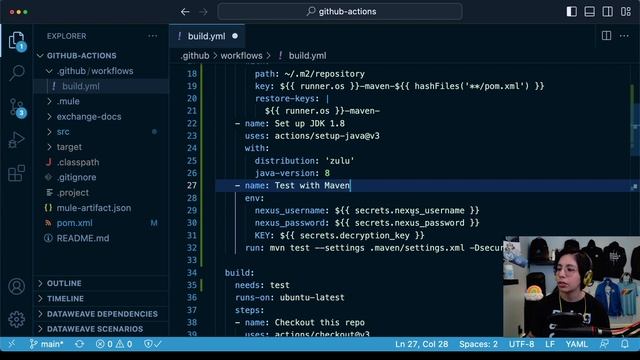Open the Customize Layout icon
Image resolution: width=640 pixels, height=360 pixels.
(626, 11)
